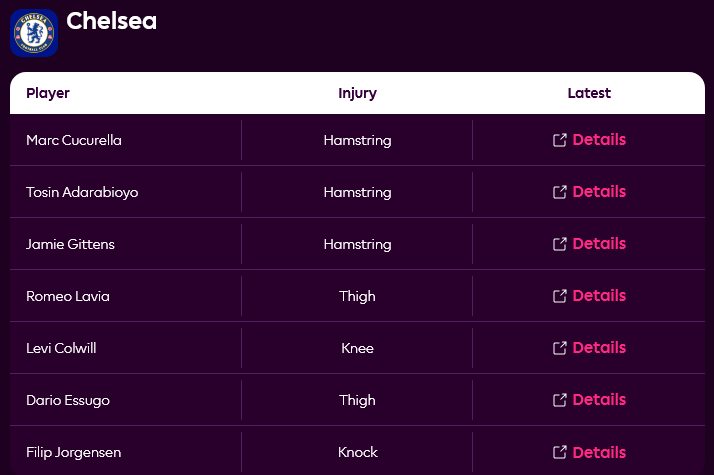The width and height of the screenshot is (714, 475).
Task: Click external link icon for Marc Cucurella
Action: click(560, 140)
